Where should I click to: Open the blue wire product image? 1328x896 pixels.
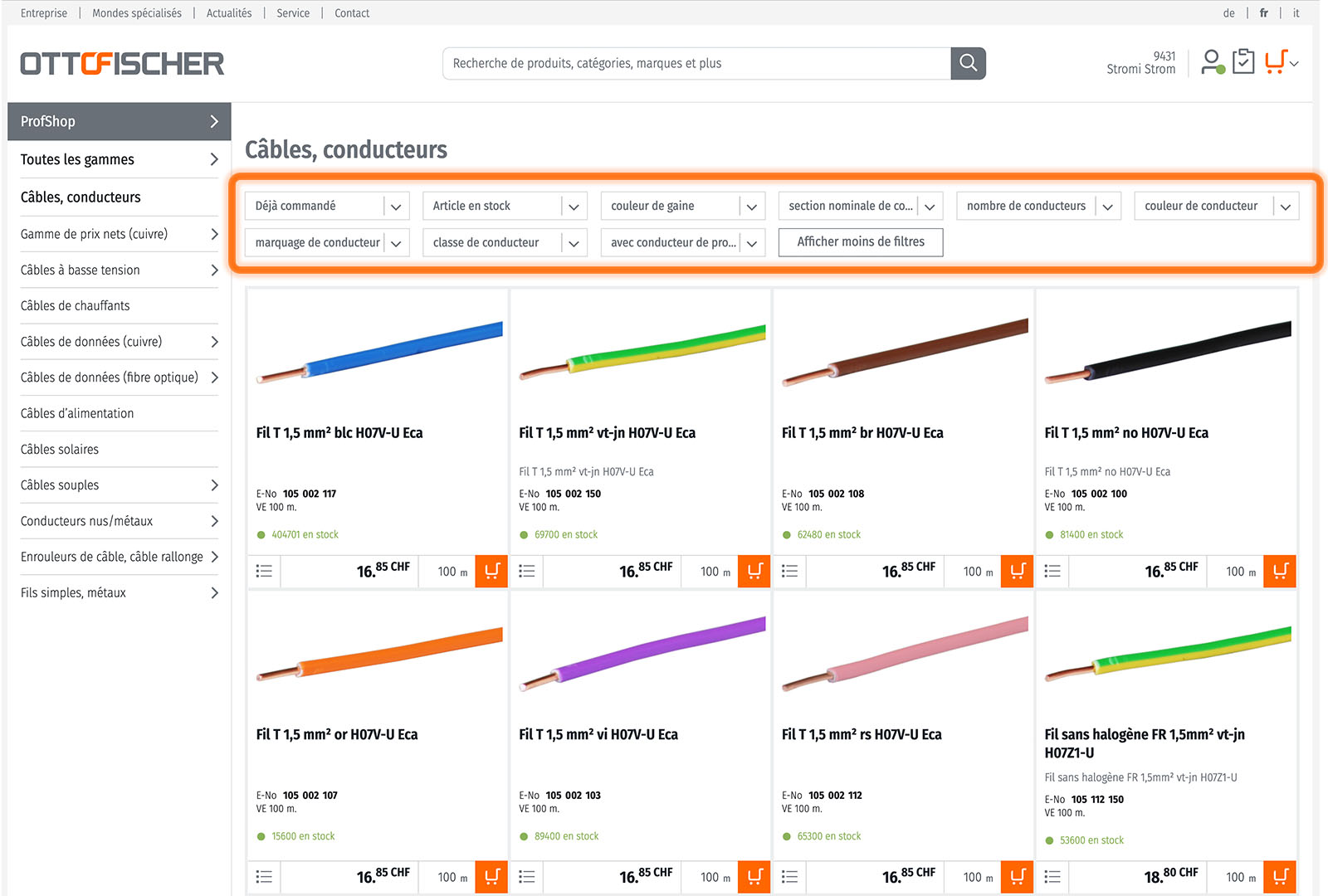click(379, 352)
